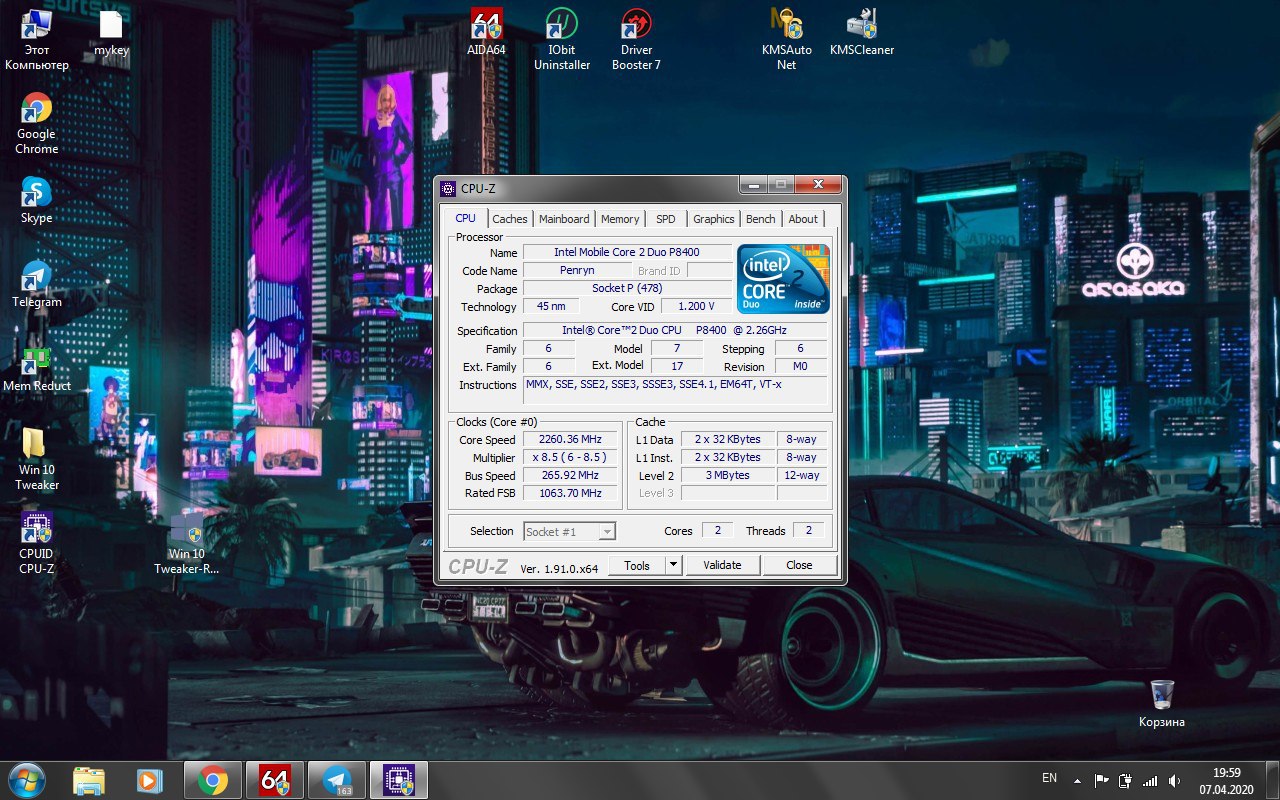Switch to the SPD tab
The width and height of the screenshot is (1280, 800).
coord(666,219)
